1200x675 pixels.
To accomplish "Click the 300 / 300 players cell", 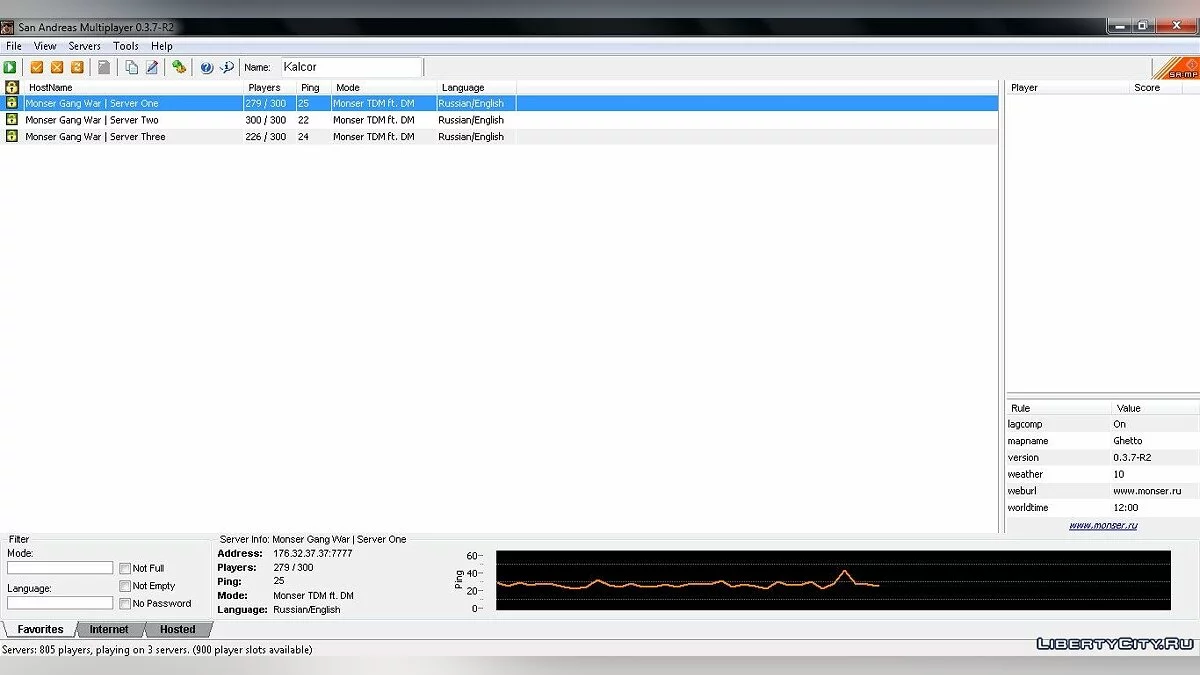I will [265, 120].
